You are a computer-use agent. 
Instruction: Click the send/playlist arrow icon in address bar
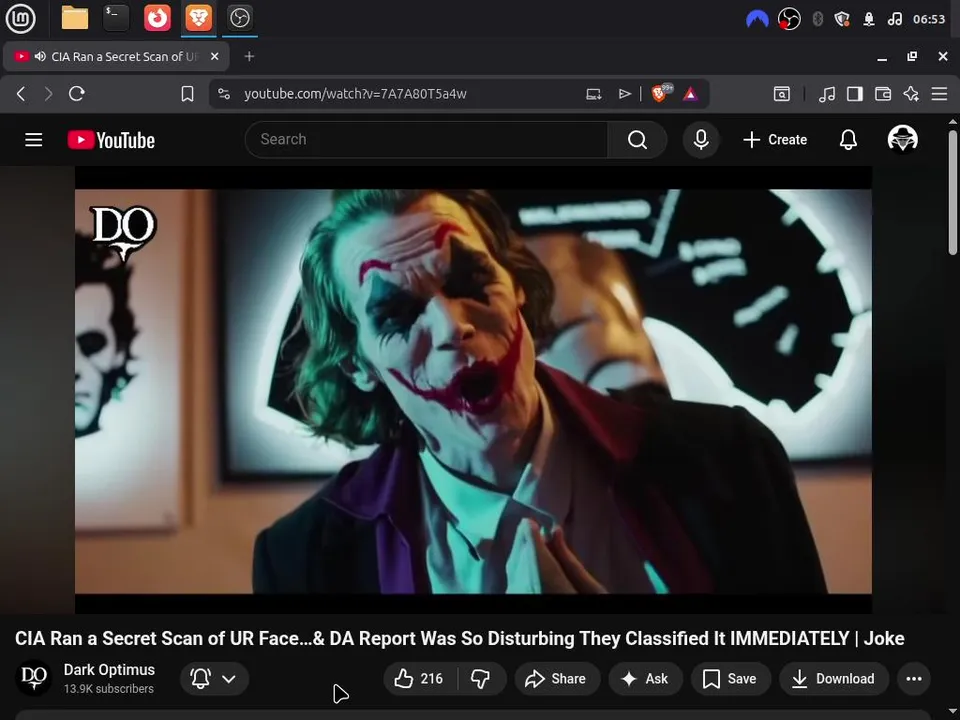624,94
